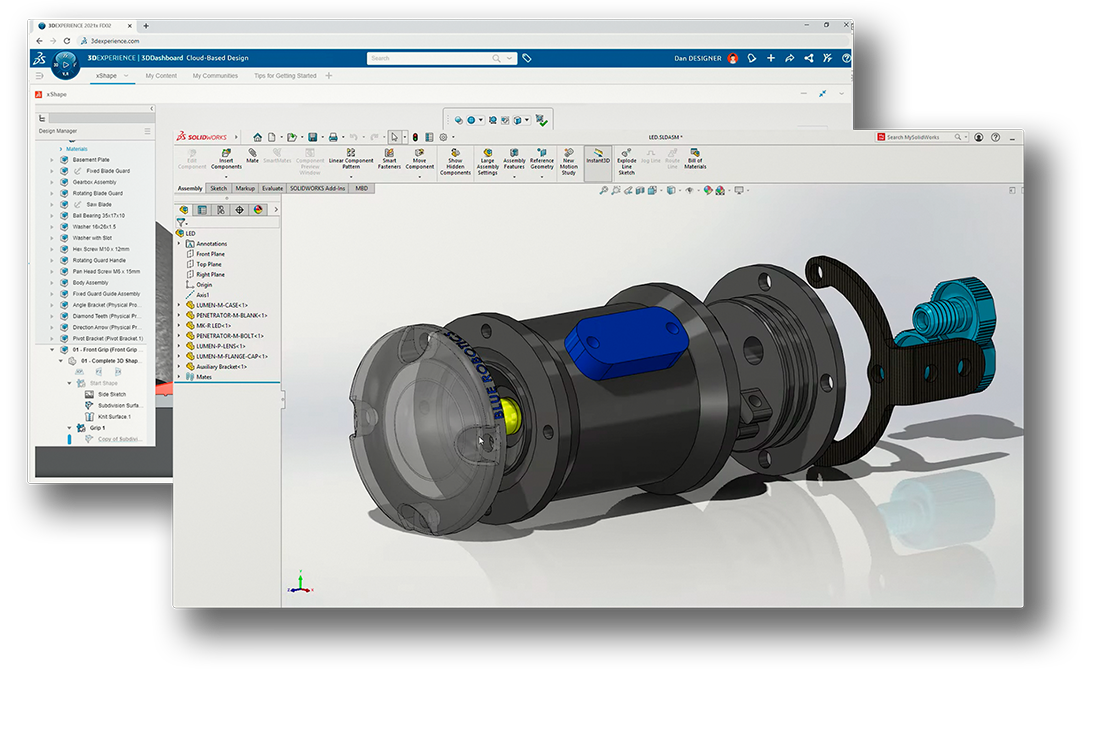The height and width of the screenshot is (750, 1100).
Task: Click Move Component tool
Action: coord(420,159)
